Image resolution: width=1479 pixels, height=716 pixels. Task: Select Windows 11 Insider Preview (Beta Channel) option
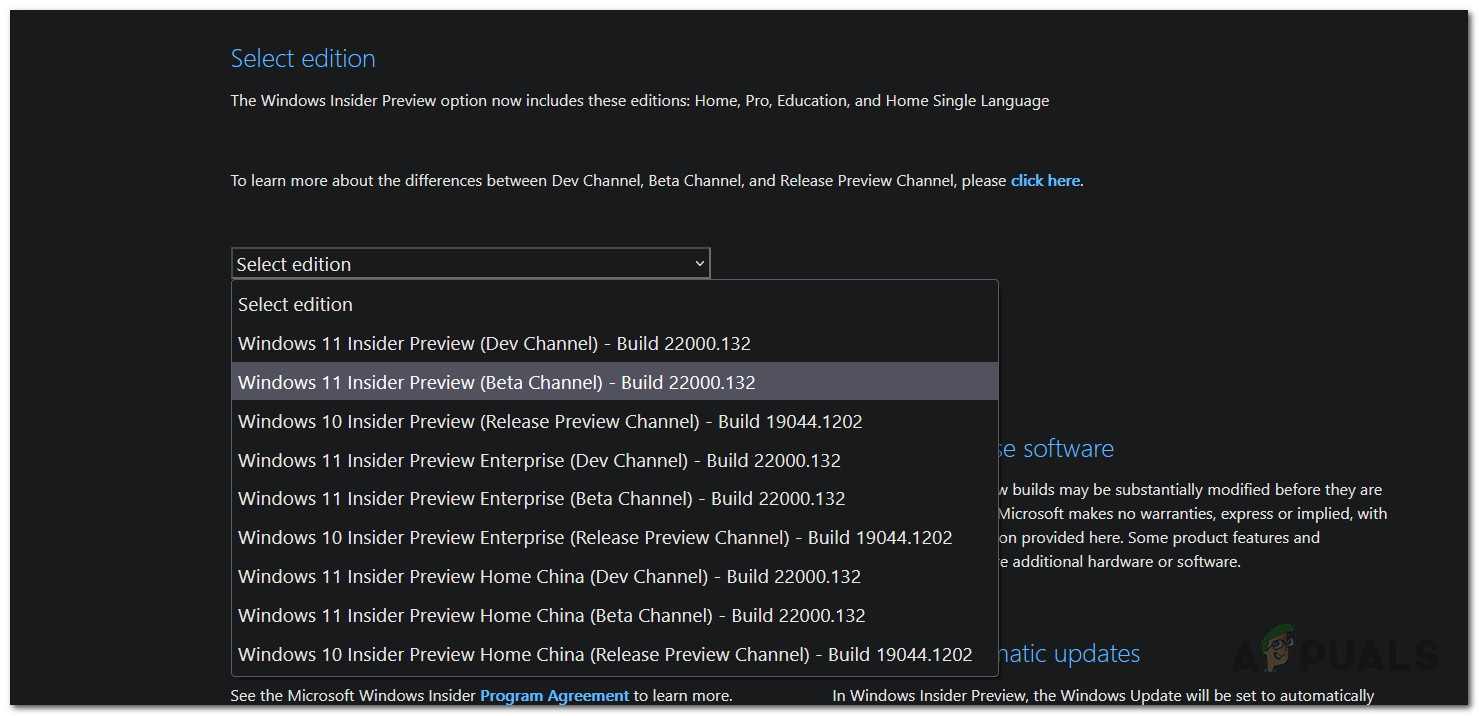(497, 382)
